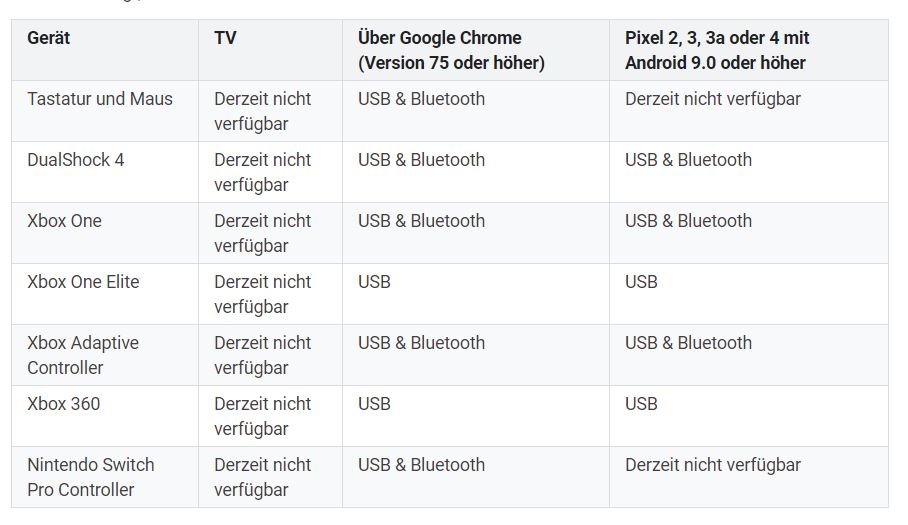Image resolution: width=908 pixels, height=525 pixels.
Task: Select the TV cell in the Tastatur und Maus row
Action: pos(262,111)
